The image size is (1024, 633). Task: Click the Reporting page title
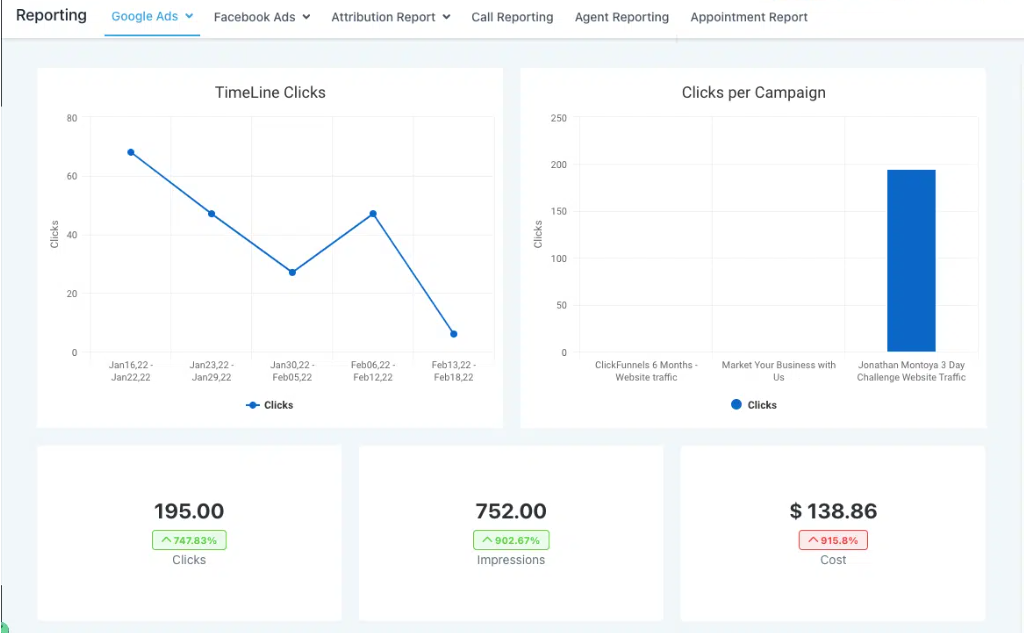(51, 15)
